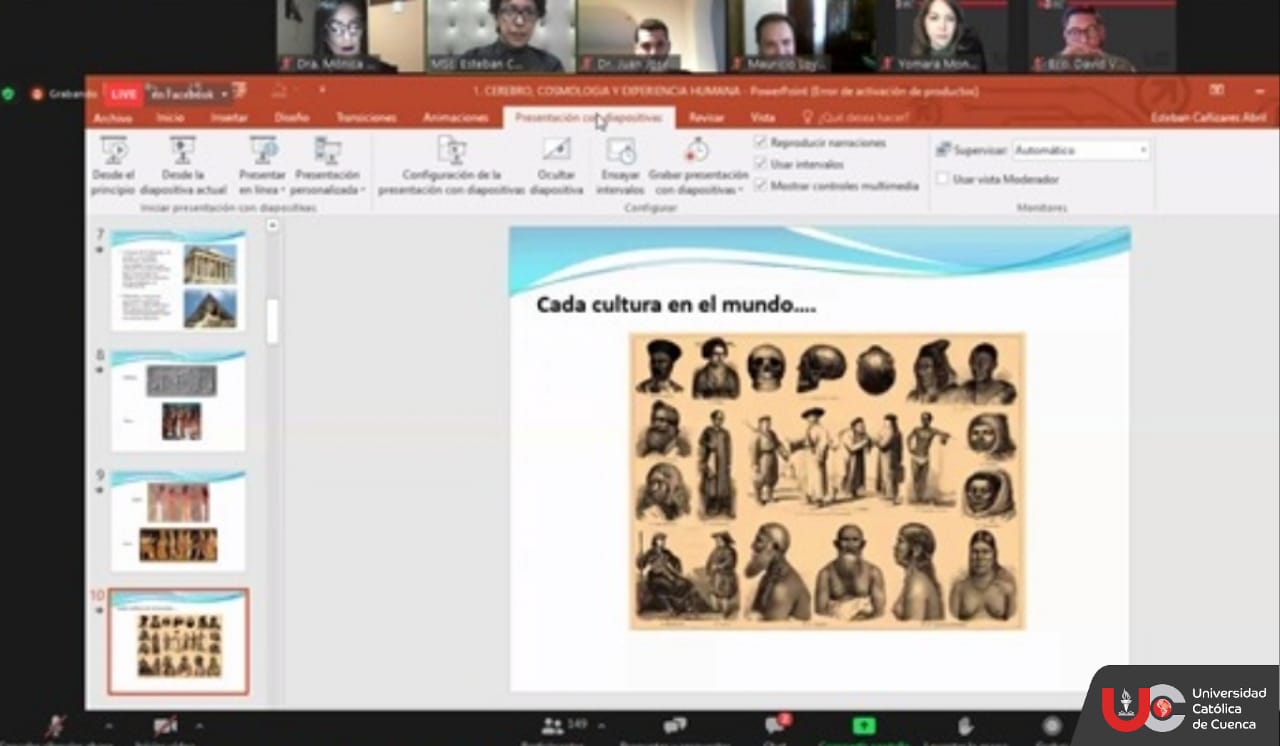Open the Participants panel icon in Zoom bar
Image resolution: width=1280 pixels, height=746 pixels.
(x=552, y=726)
